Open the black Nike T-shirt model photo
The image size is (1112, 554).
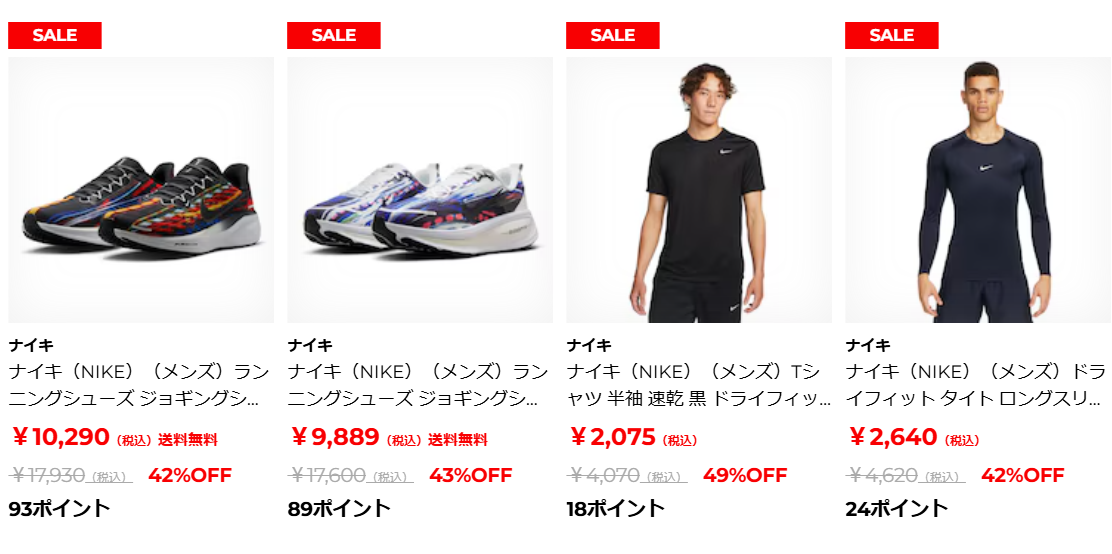[x=699, y=190]
